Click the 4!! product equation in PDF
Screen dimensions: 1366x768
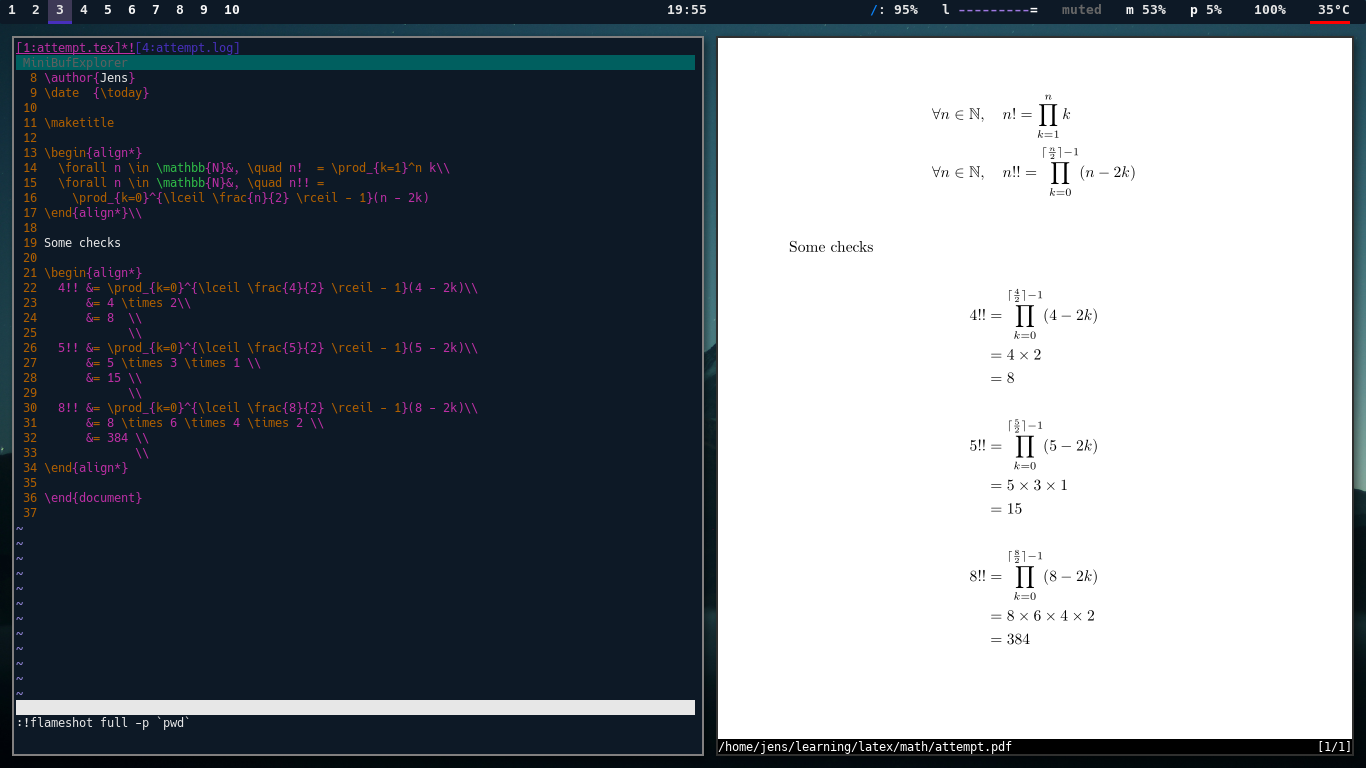[x=1033, y=315]
